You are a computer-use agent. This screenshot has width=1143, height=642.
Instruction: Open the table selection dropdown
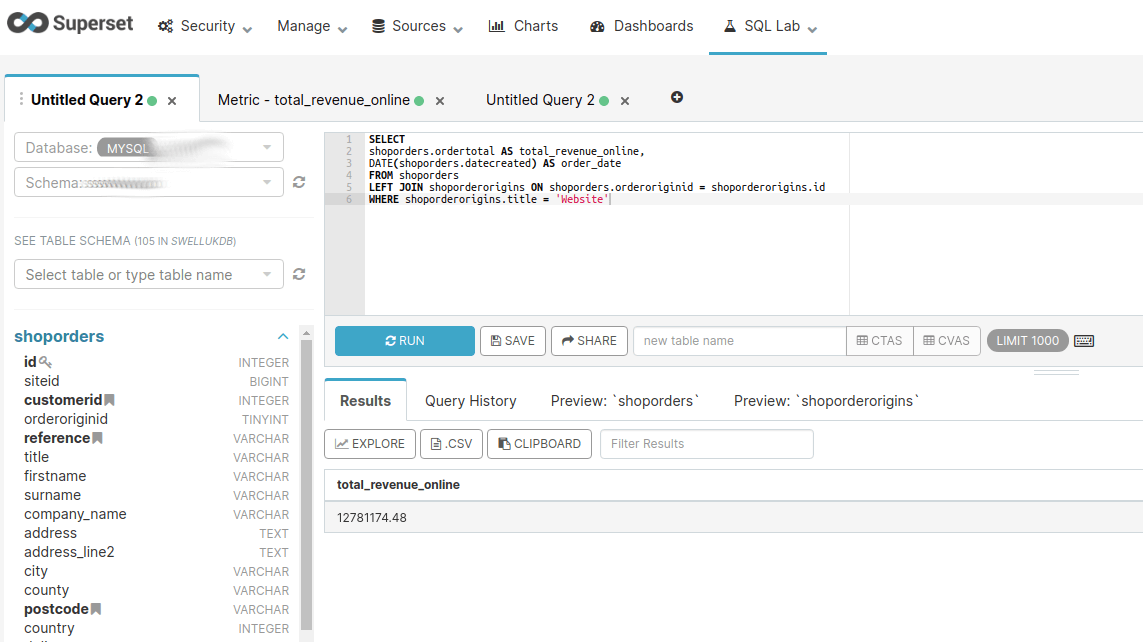click(x=149, y=275)
